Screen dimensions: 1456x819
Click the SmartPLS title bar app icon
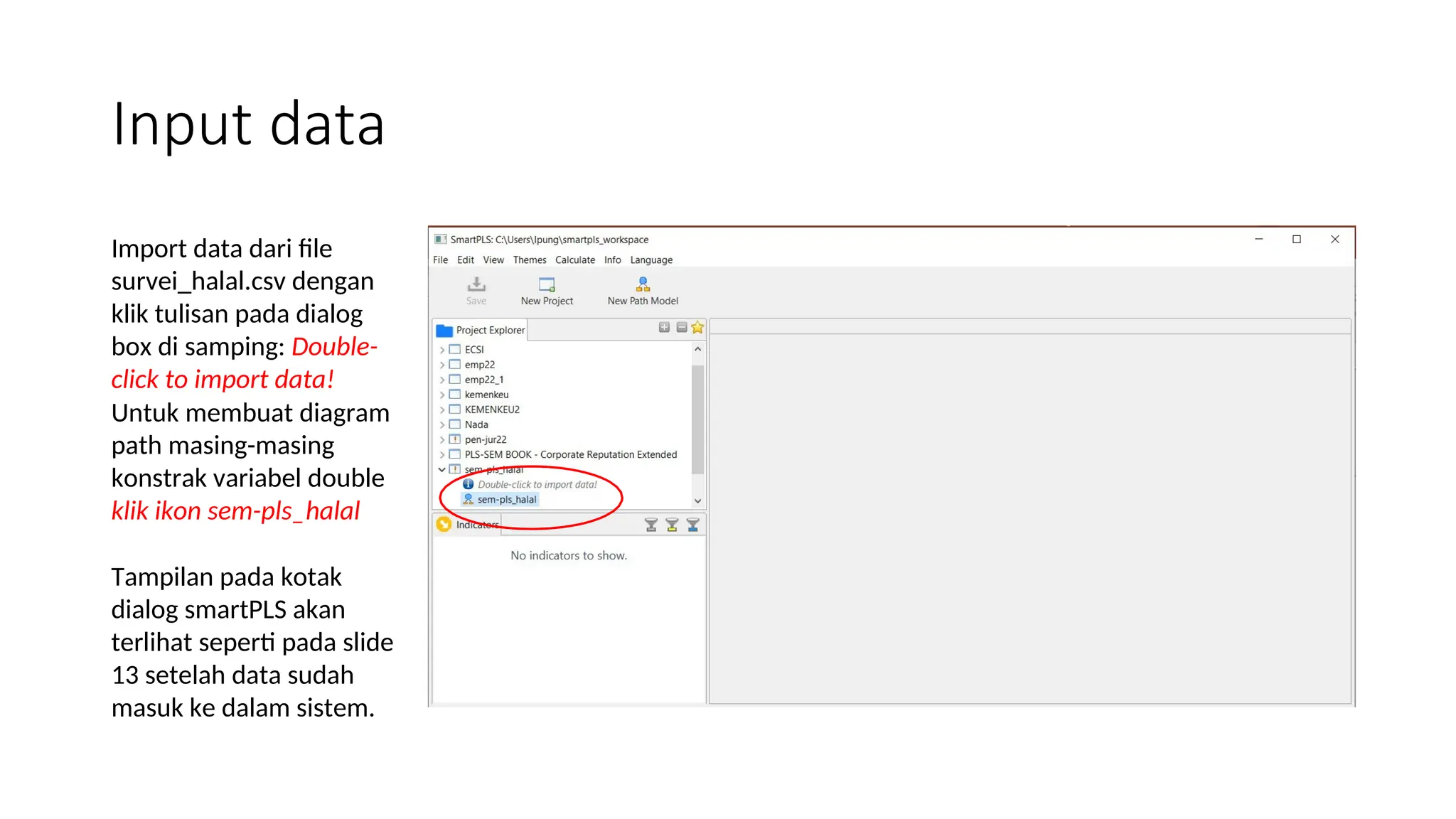pyautogui.click(x=441, y=240)
